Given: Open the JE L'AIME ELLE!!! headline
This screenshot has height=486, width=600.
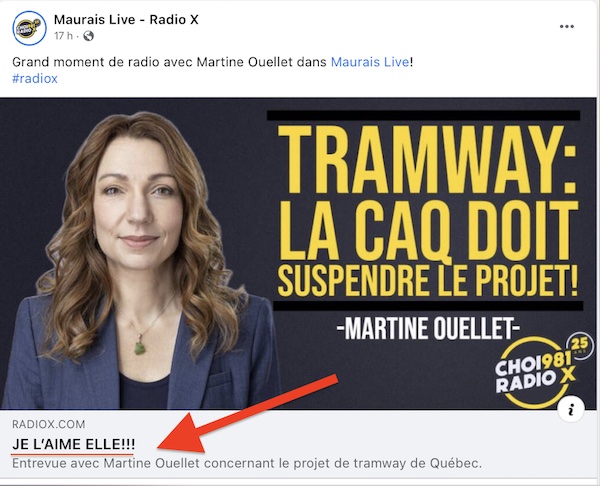Looking at the screenshot, I should [73, 444].
